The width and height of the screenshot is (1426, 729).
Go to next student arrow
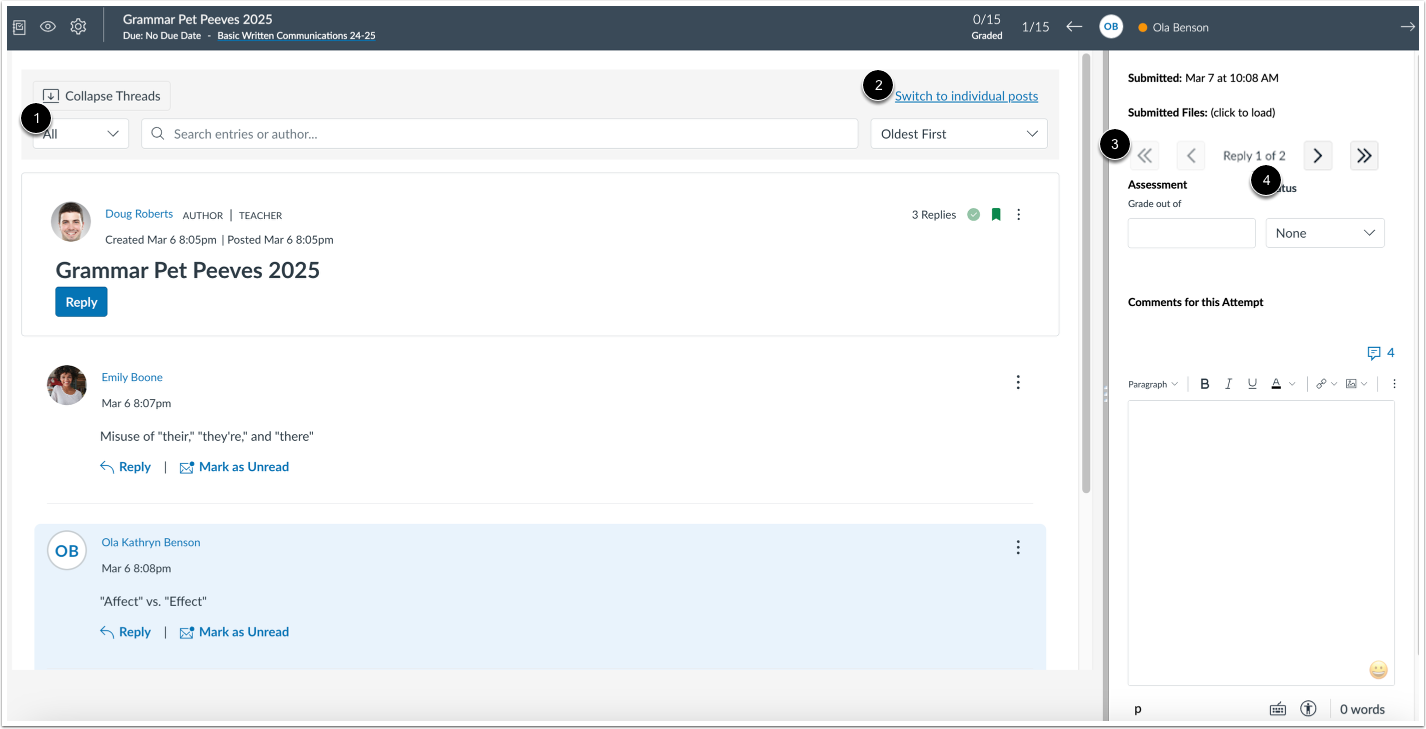pos(1407,27)
